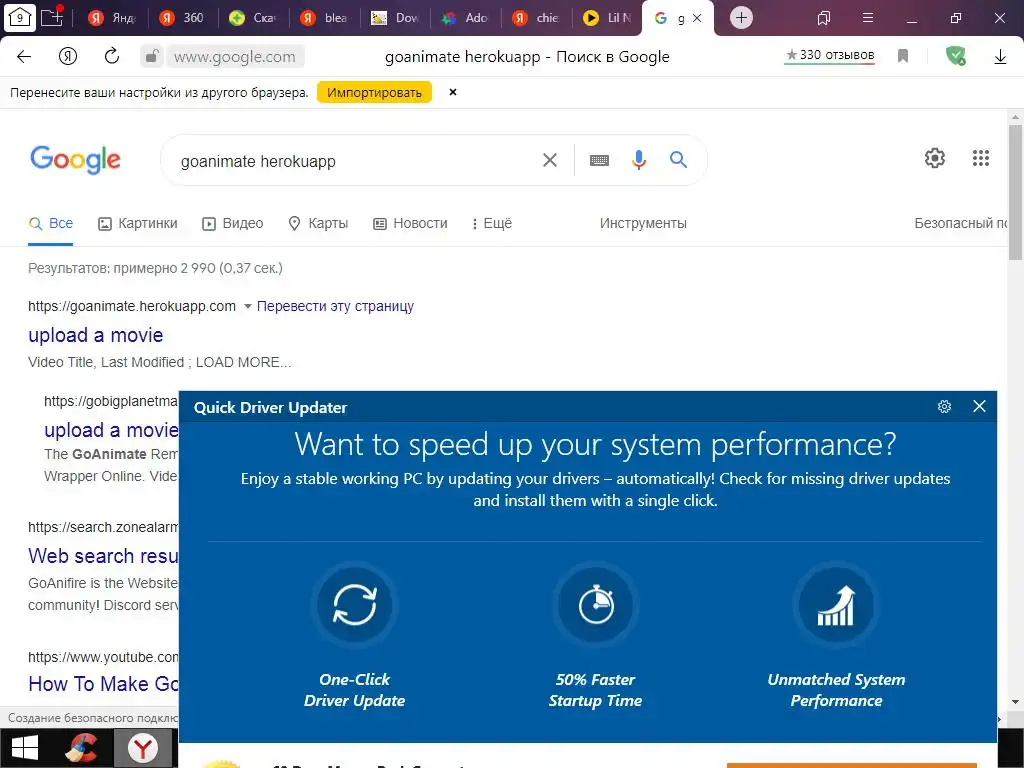1024x768 pixels.
Task: Open the on-screen keyboard icon in search box
Action: coord(599,161)
